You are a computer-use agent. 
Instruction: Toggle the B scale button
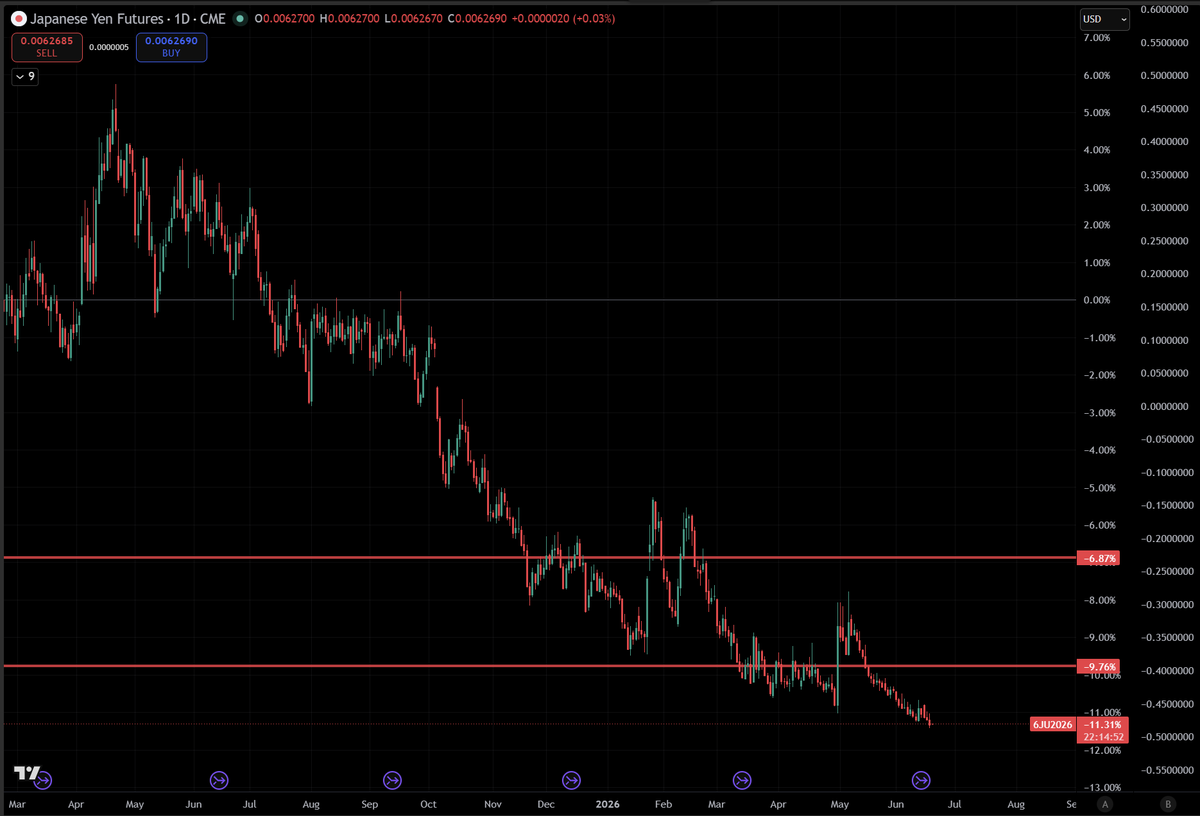[x=1168, y=803]
